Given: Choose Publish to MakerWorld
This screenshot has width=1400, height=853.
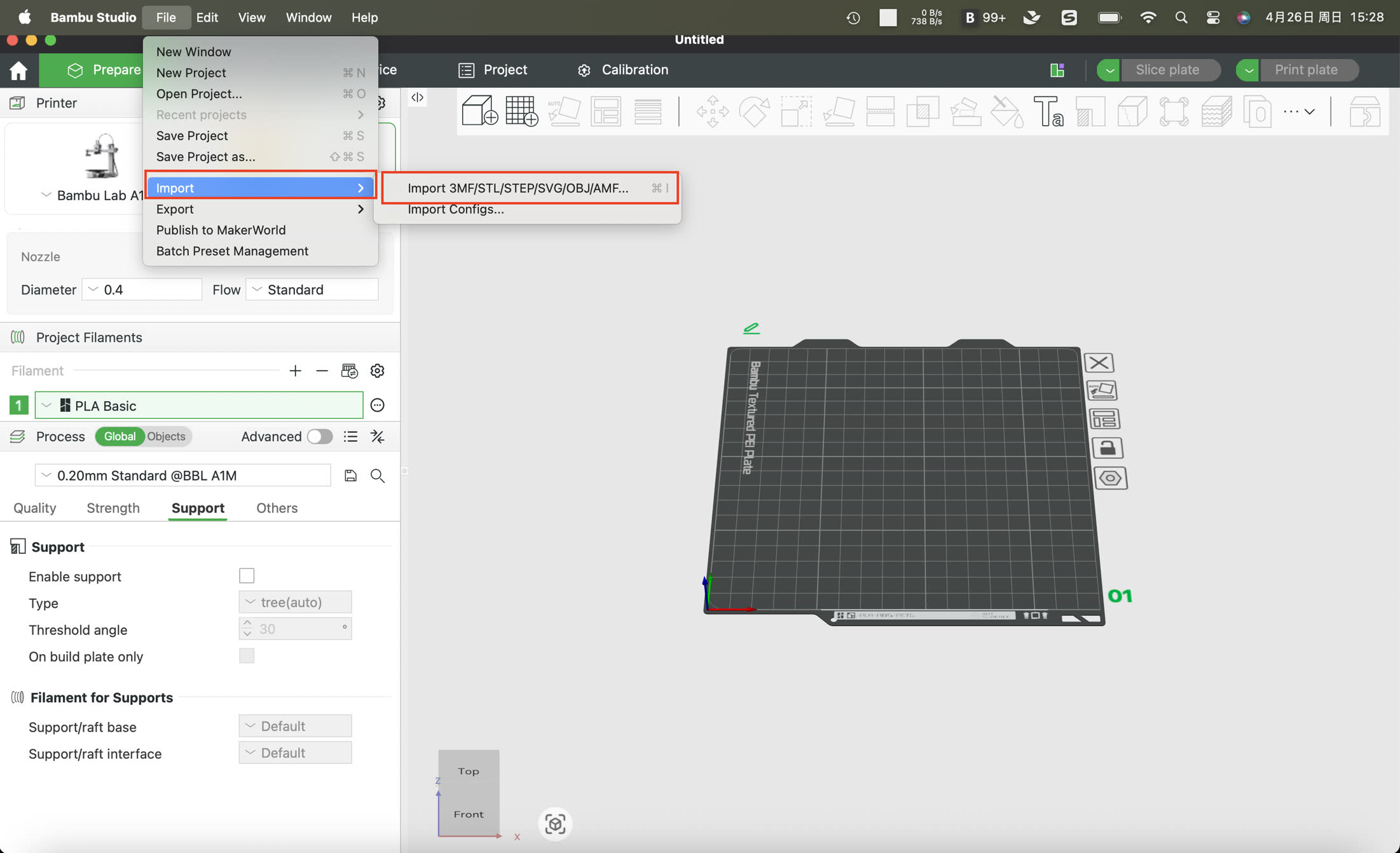Looking at the screenshot, I should coord(260,230).
